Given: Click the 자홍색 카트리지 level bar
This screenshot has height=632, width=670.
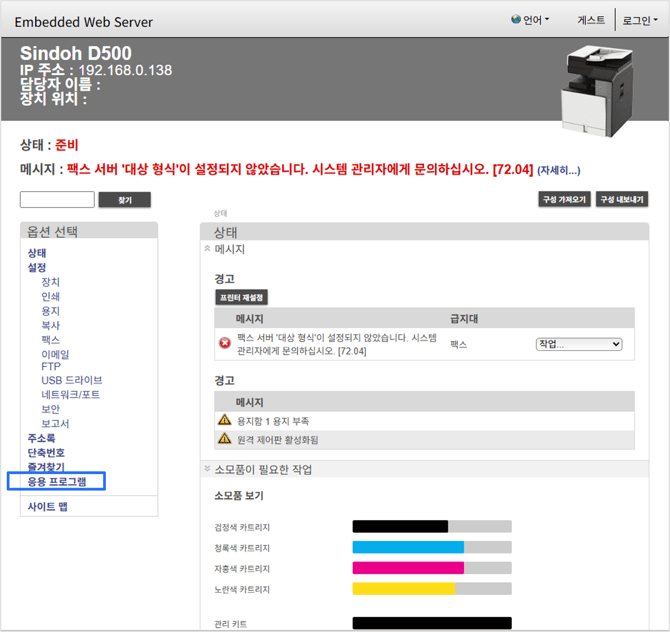Looking at the screenshot, I should click(x=432, y=568).
